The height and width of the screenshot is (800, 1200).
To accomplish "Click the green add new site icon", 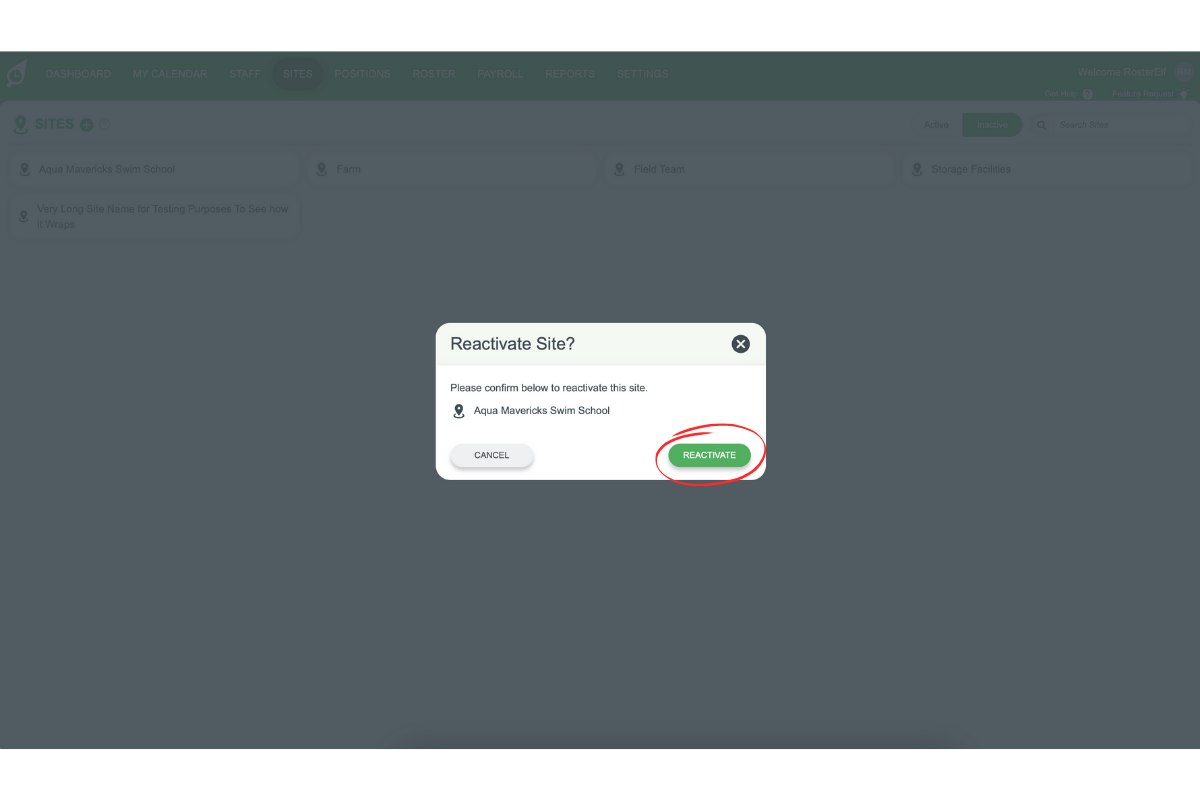I will [x=89, y=124].
